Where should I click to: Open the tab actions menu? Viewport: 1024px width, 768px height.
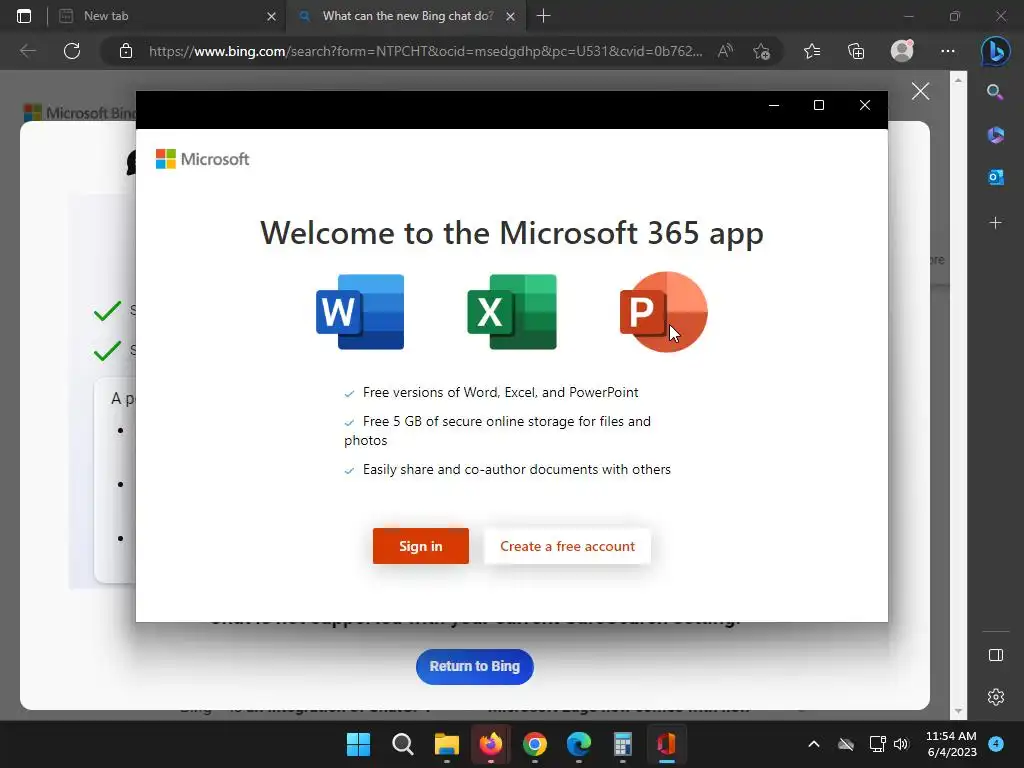tap(24, 16)
